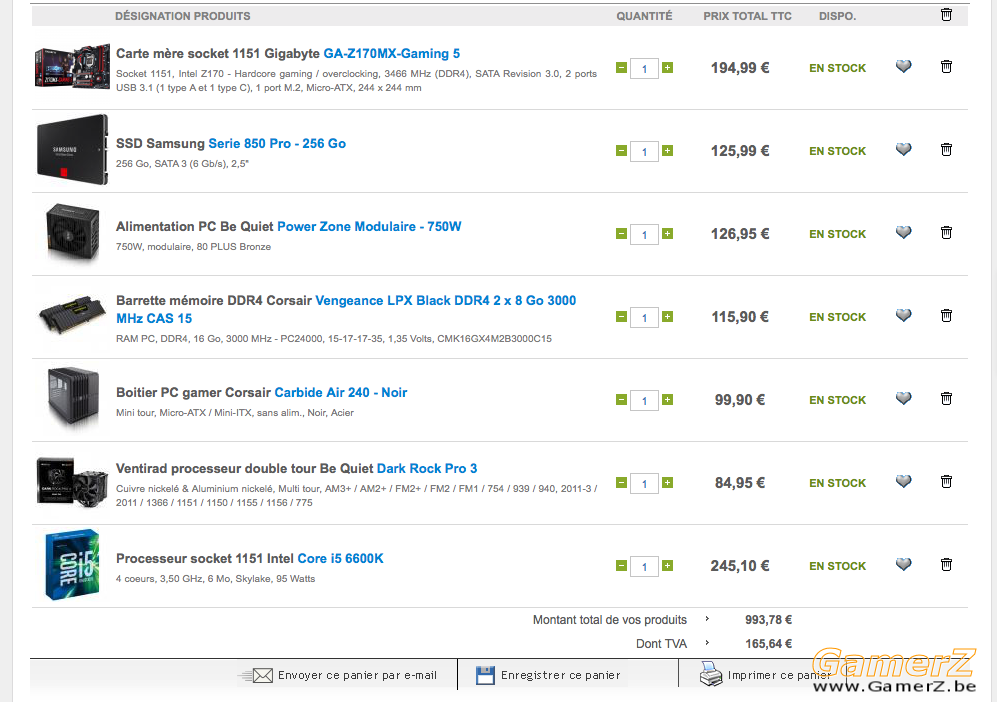This screenshot has width=997, height=702.
Task: Click the 245,10 € processor price
Action: 740,566
